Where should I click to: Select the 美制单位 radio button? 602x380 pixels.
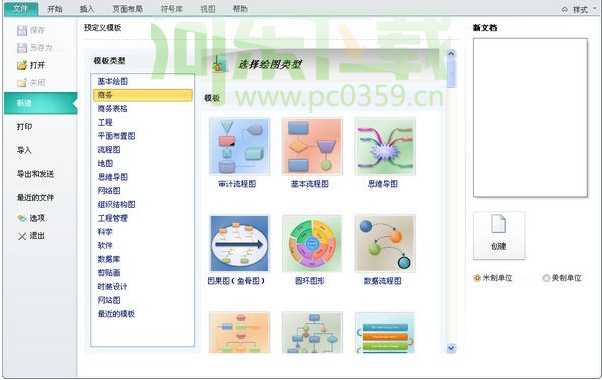(x=546, y=278)
